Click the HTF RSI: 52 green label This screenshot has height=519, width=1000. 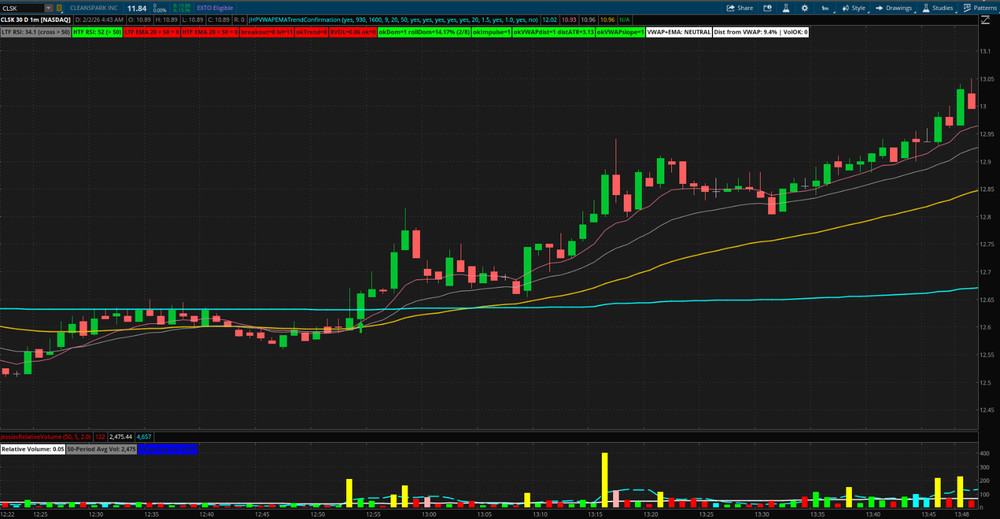pos(97,32)
